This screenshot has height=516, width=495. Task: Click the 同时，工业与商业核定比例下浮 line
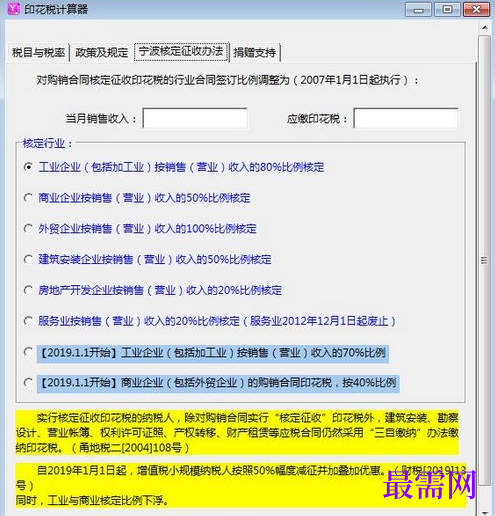[x=92, y=500]
